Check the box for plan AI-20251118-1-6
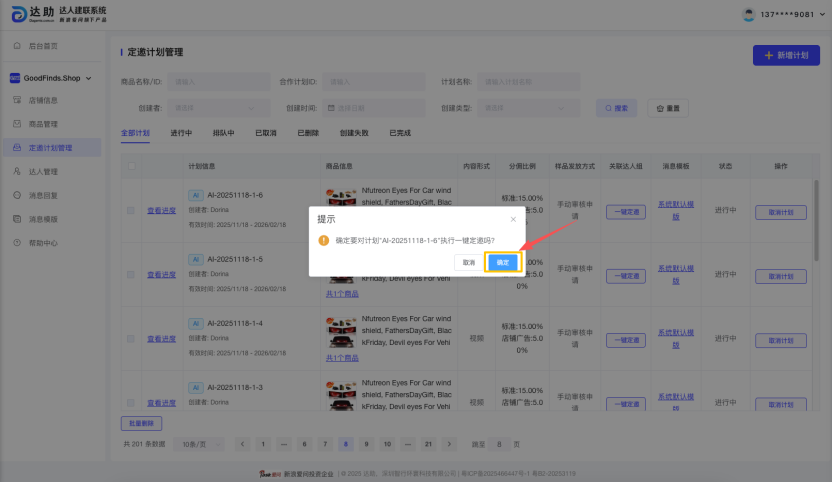The image size is (832, 482). coord(130,210)
